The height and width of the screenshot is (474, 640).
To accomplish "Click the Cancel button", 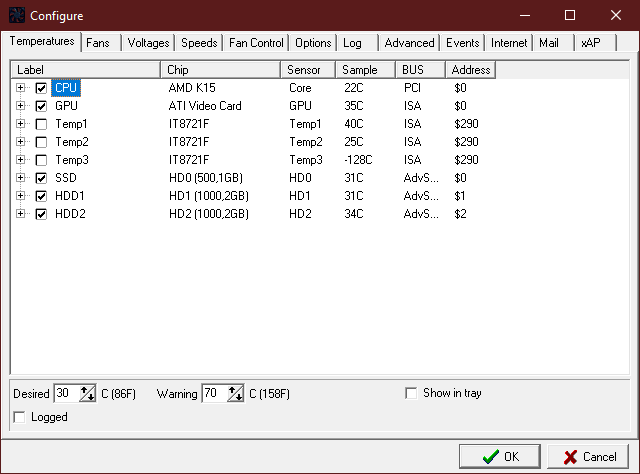I will (x=588, y=456).
